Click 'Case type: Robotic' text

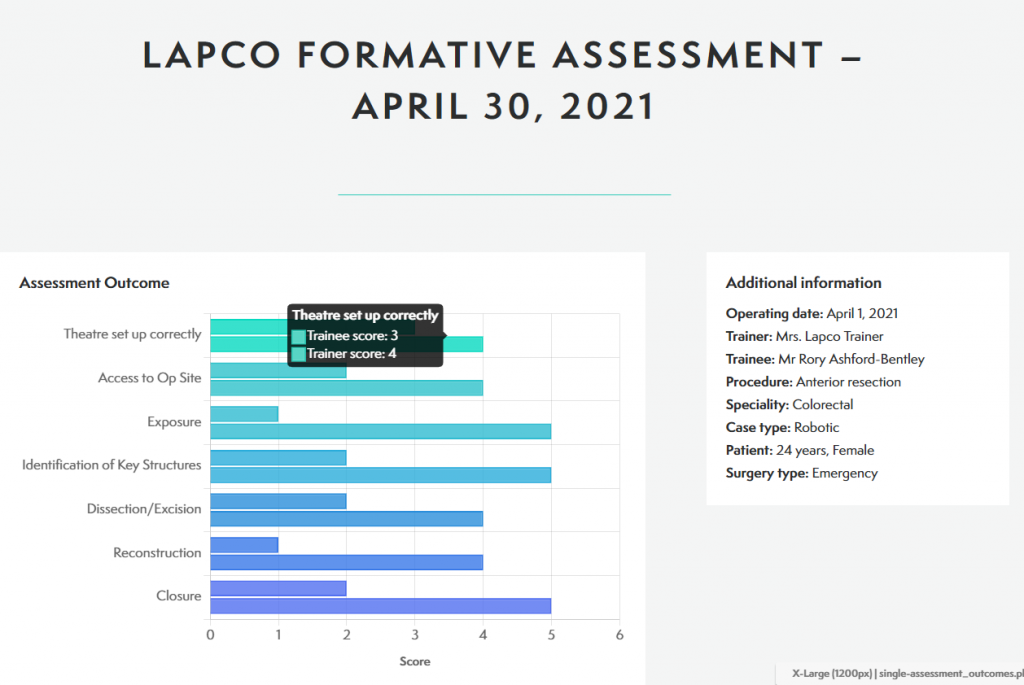tap(782, 427)
